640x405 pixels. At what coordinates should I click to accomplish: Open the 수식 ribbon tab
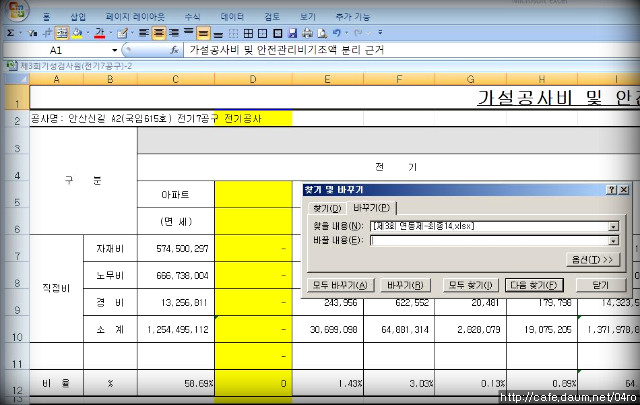(x=192, y=17)
